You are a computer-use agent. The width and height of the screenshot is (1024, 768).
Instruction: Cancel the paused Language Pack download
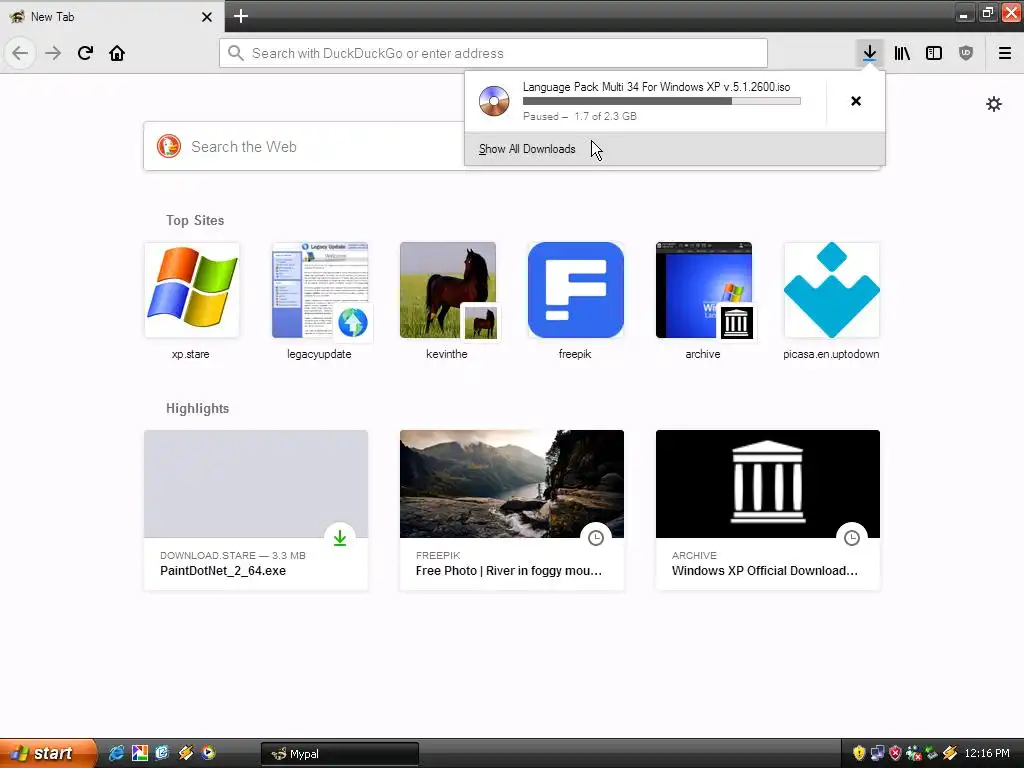856,101
